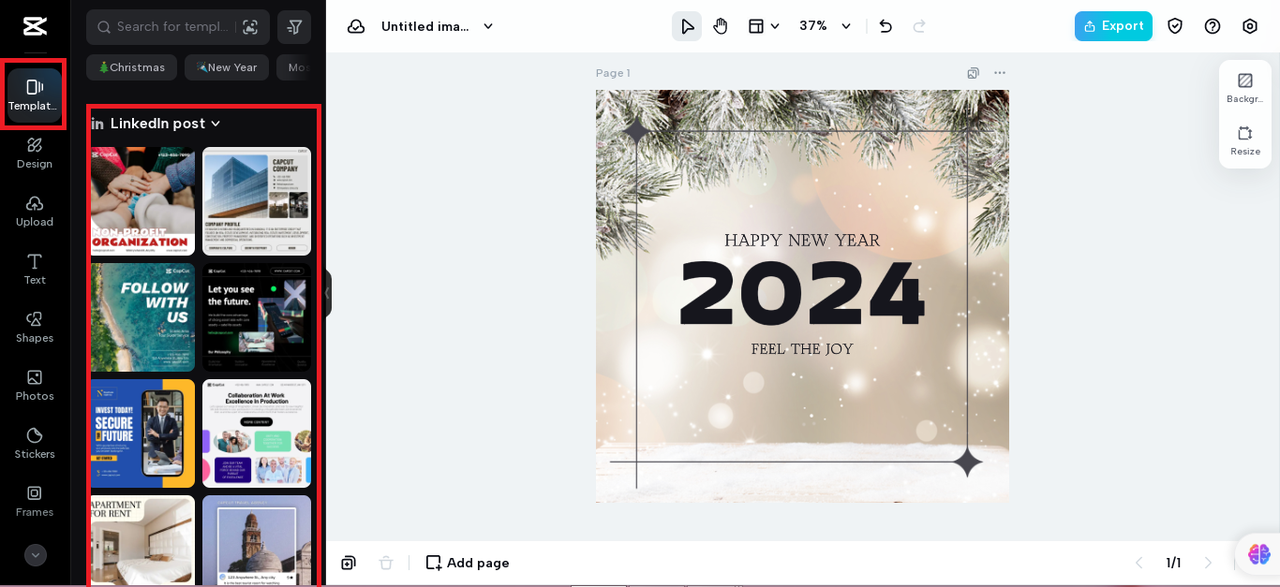Expand the project name dropdown arrow
Viewport: 1280px width, 587px height.
[x=488, y=26]
